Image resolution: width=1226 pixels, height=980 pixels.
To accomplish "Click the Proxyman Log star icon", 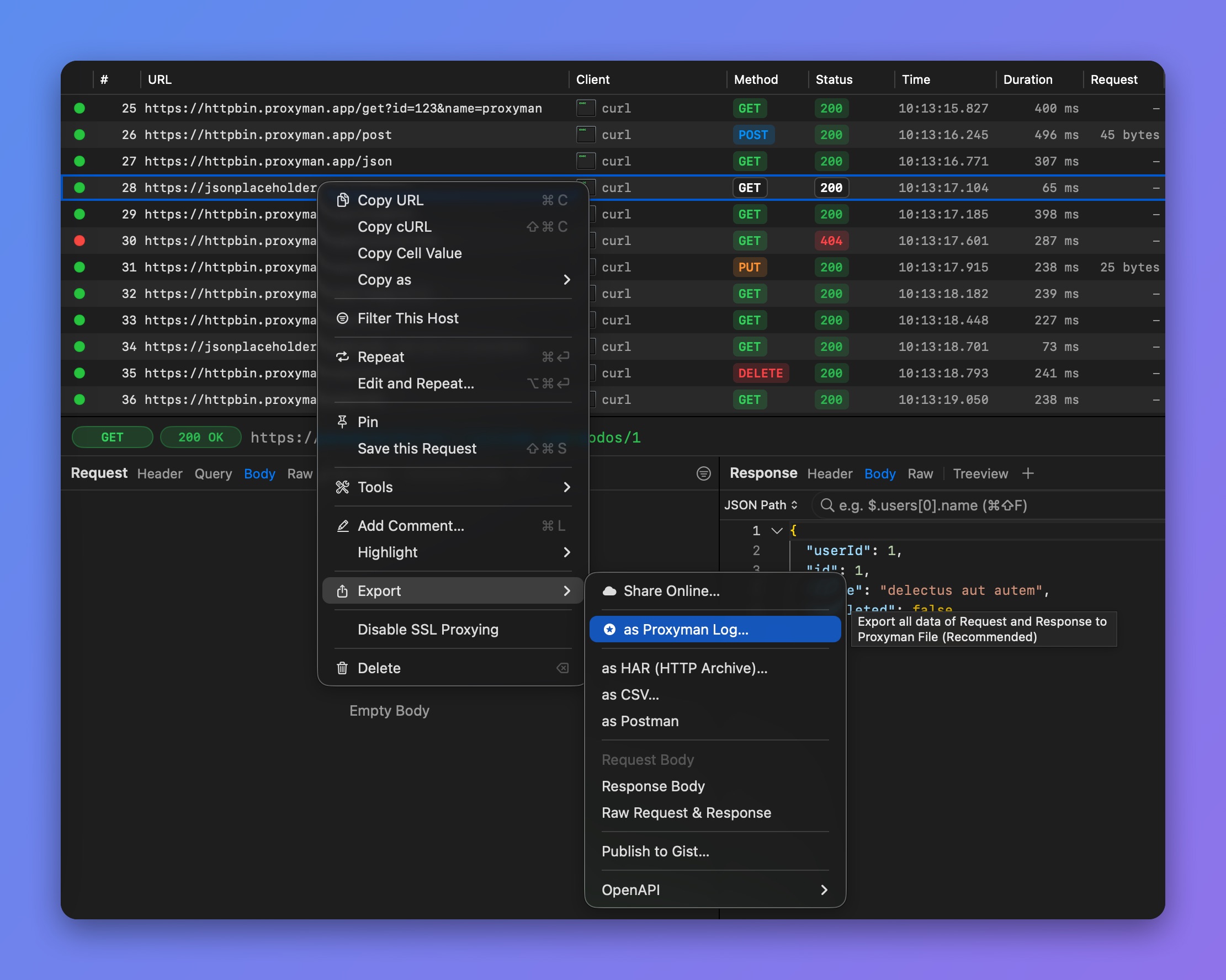I will 609,630.
